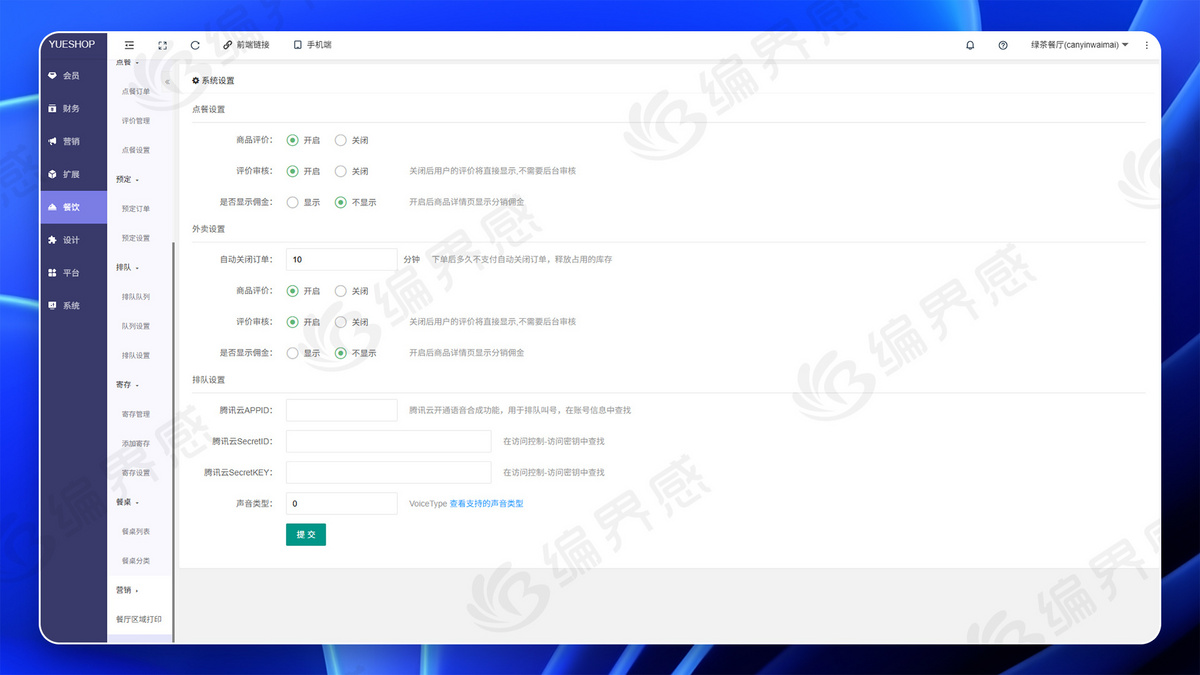Open the 查看支持的声音类型 link
1200x675 pixels.
(x=486, y=504)
